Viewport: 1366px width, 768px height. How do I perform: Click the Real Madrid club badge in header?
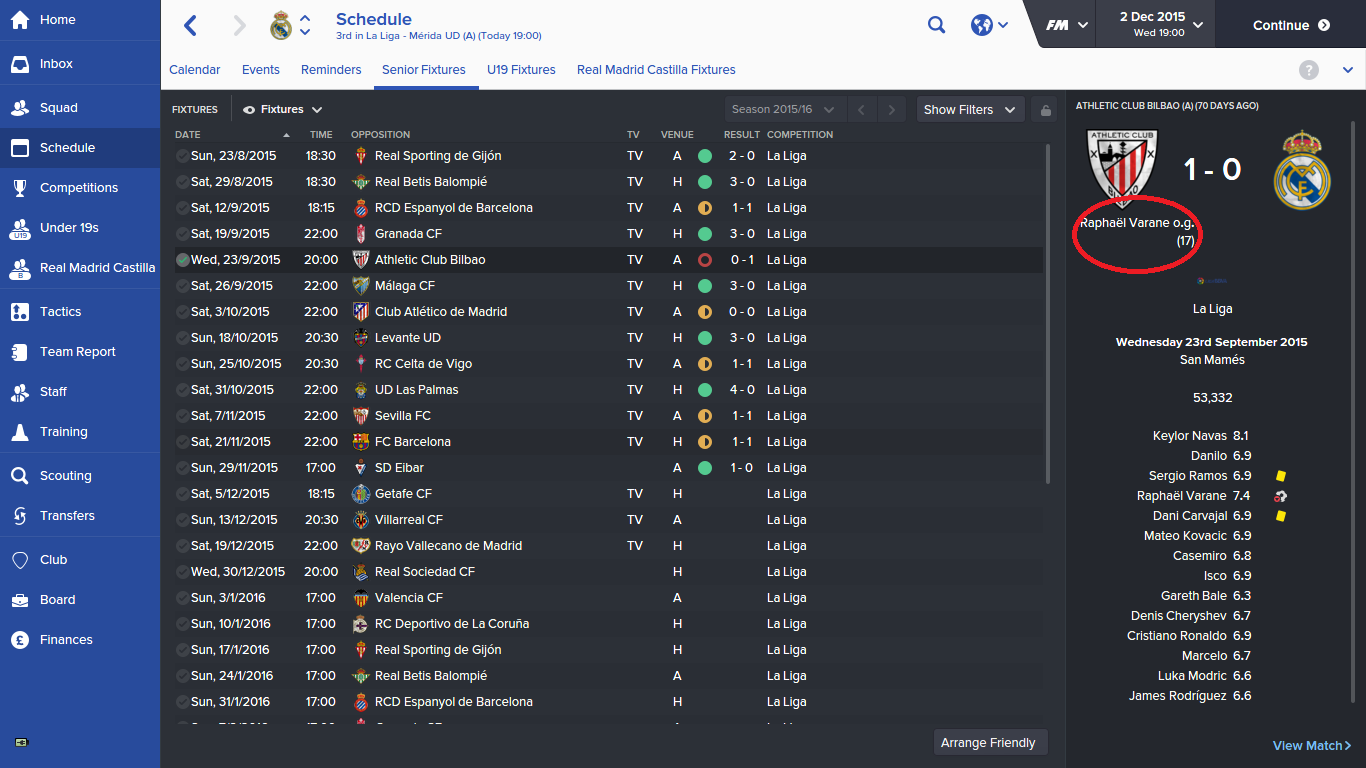281,26
